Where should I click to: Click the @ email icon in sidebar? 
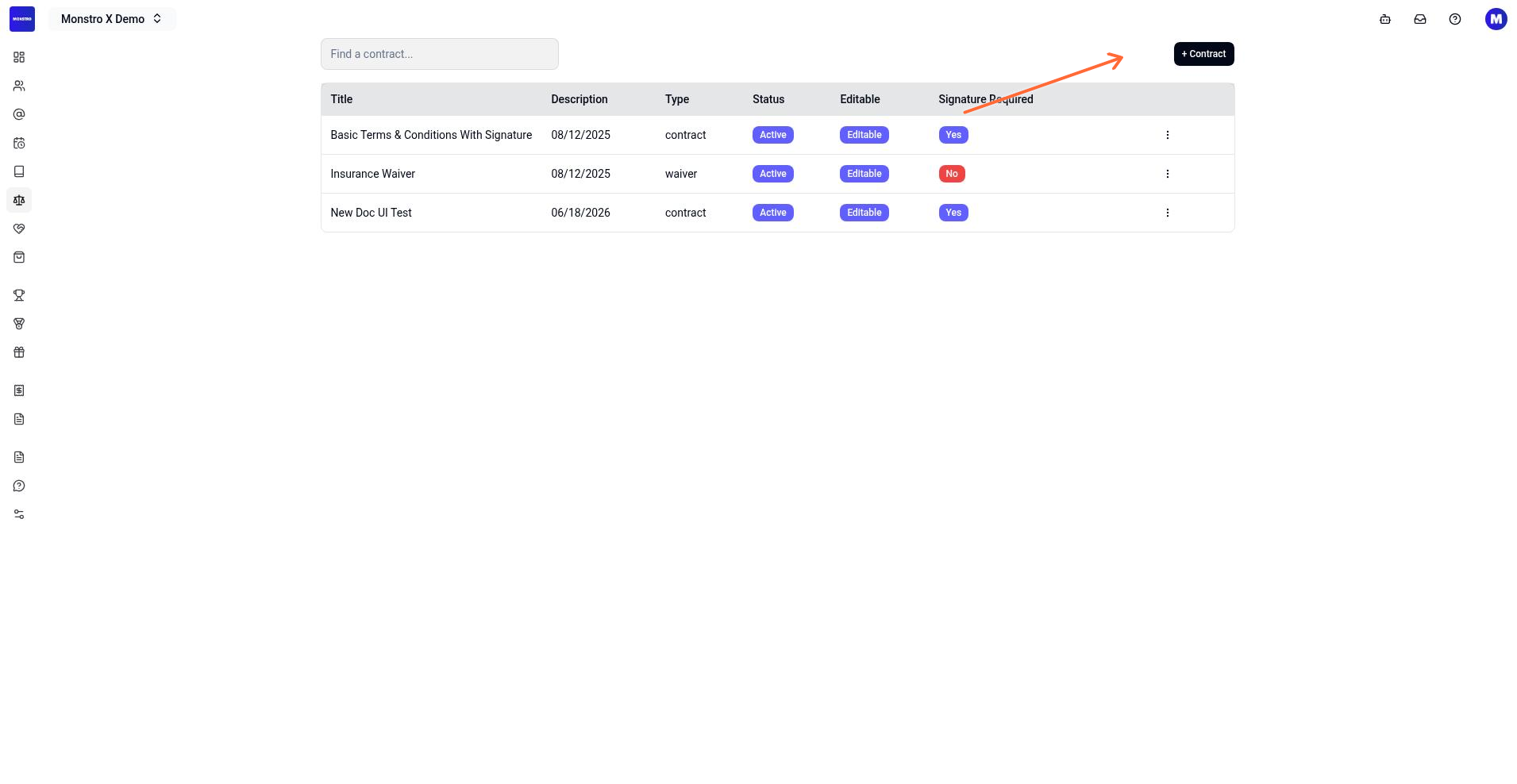click(x=19, y=114)
